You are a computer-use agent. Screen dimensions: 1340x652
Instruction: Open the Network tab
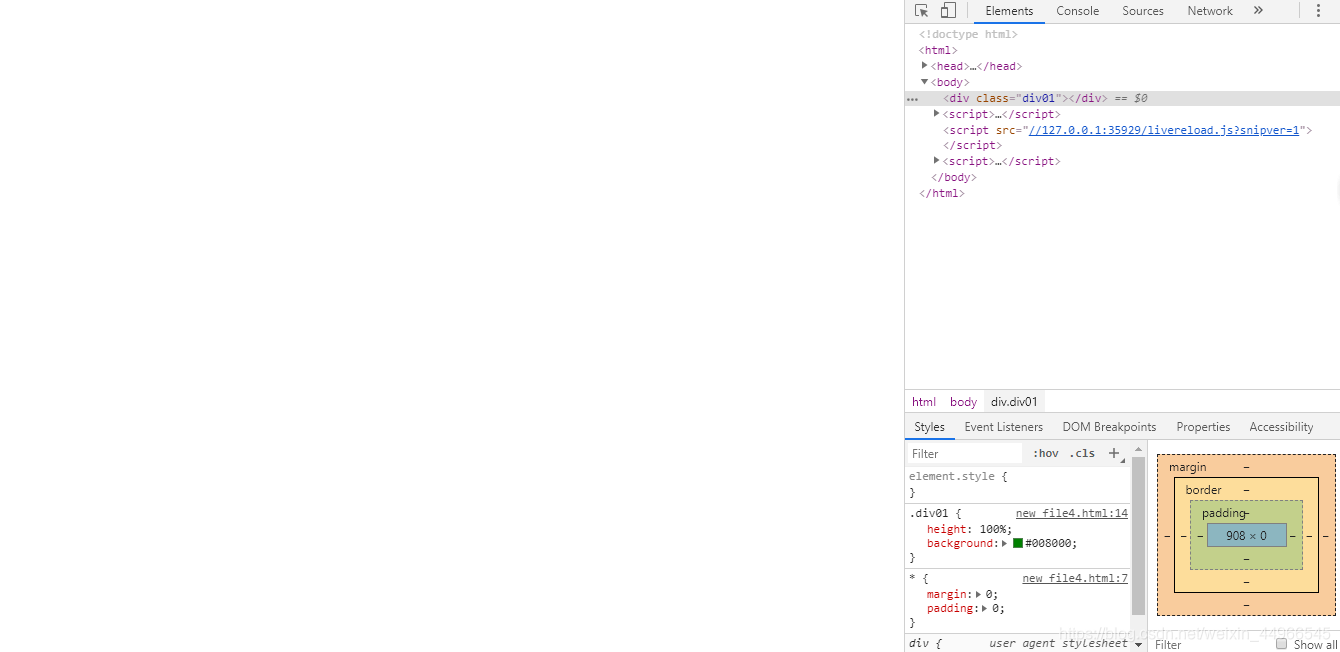(x=1210, y=11)
